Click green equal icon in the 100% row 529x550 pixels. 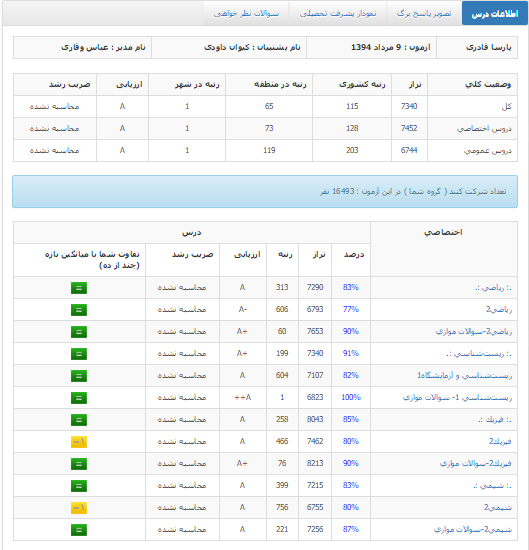coord(79,398)
